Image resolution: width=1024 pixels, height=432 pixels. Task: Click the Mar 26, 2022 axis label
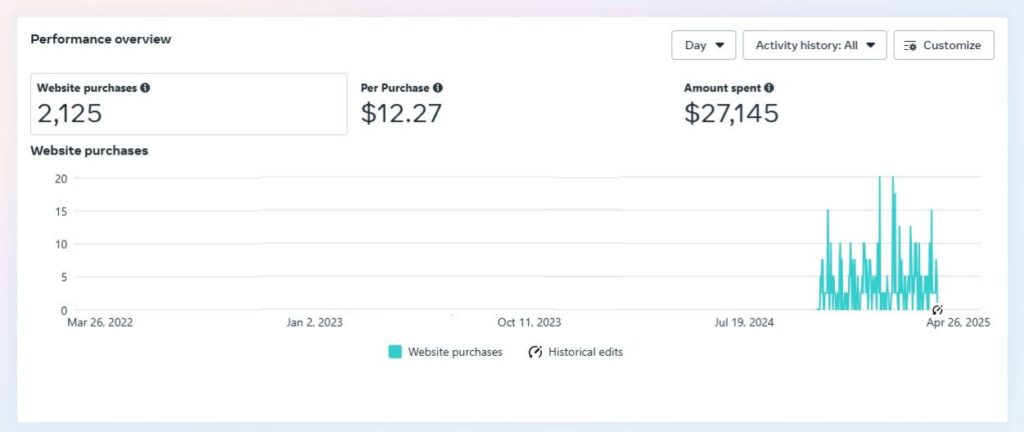(99, 322)
